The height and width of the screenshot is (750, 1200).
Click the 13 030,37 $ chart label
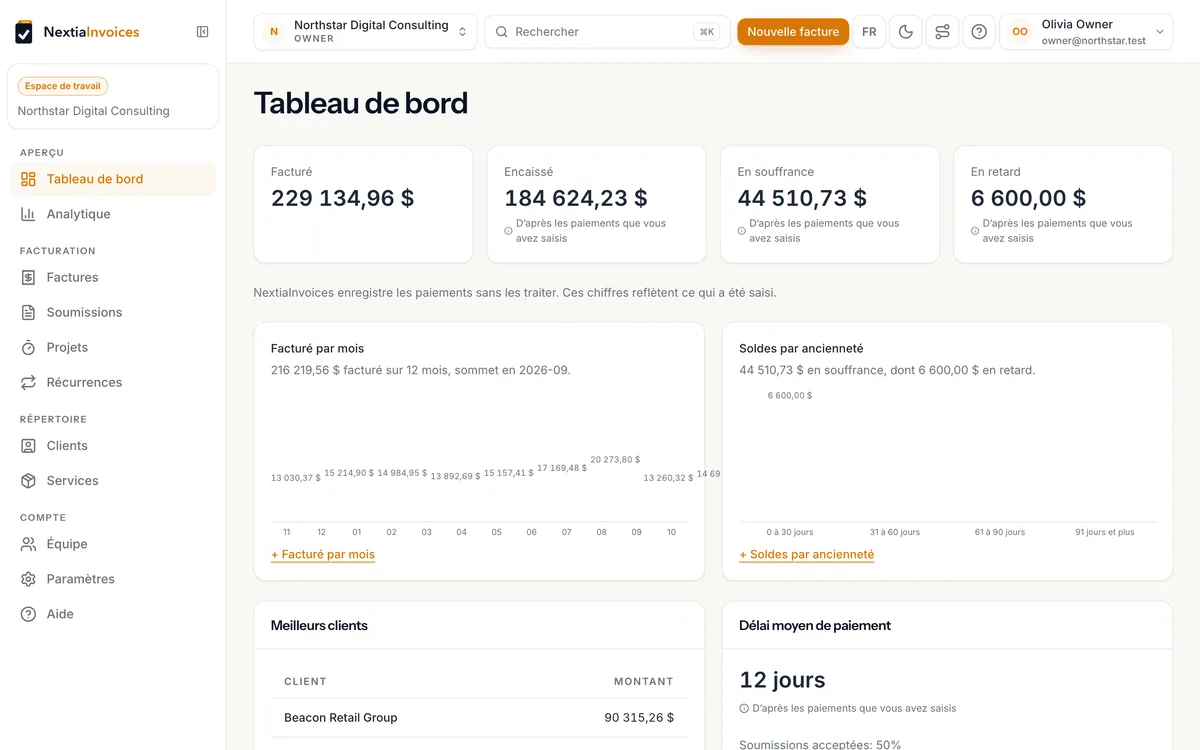coord(296,478)
